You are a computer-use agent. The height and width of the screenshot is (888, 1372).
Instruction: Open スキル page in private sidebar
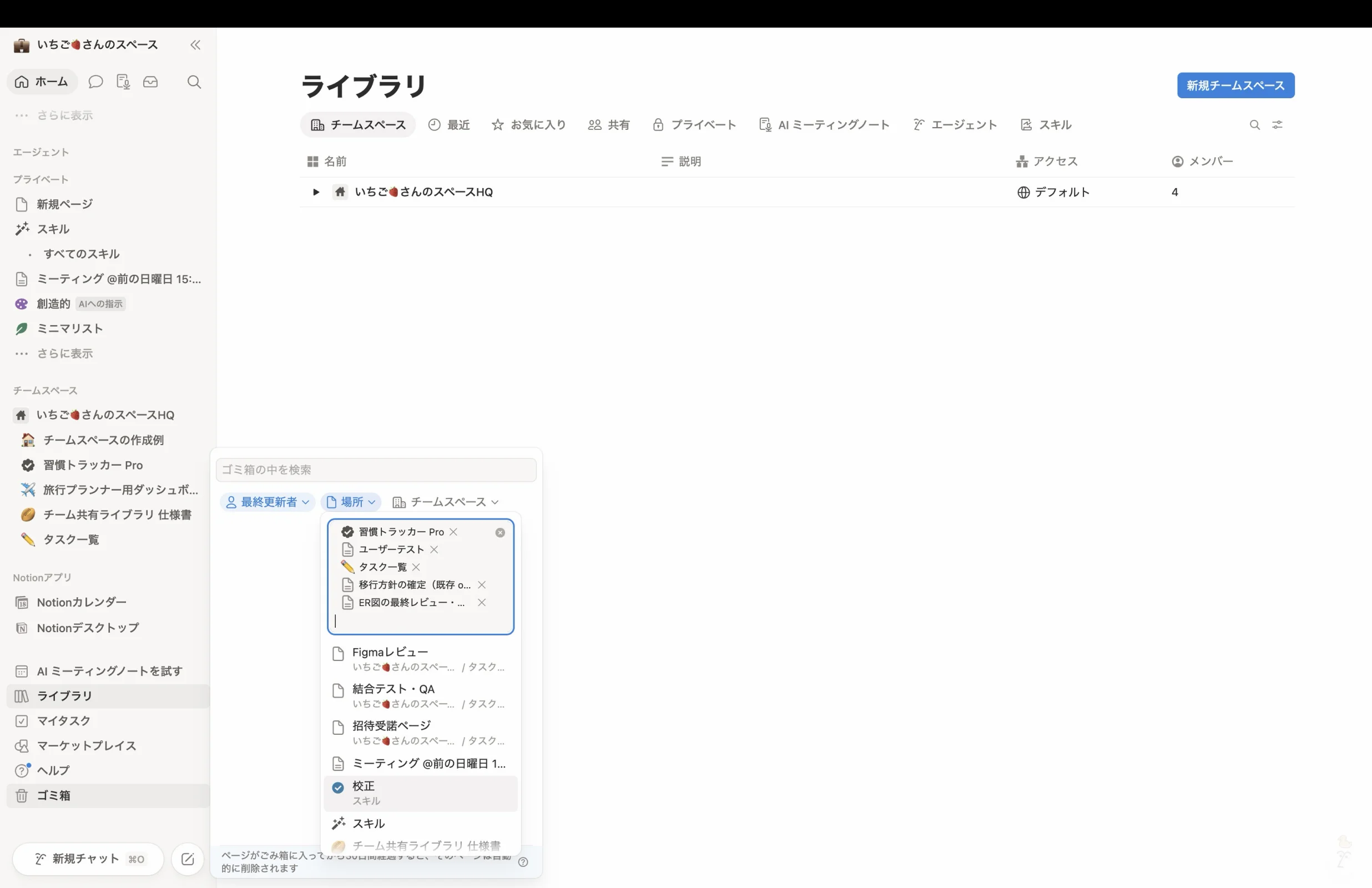(x=108, y=229)
